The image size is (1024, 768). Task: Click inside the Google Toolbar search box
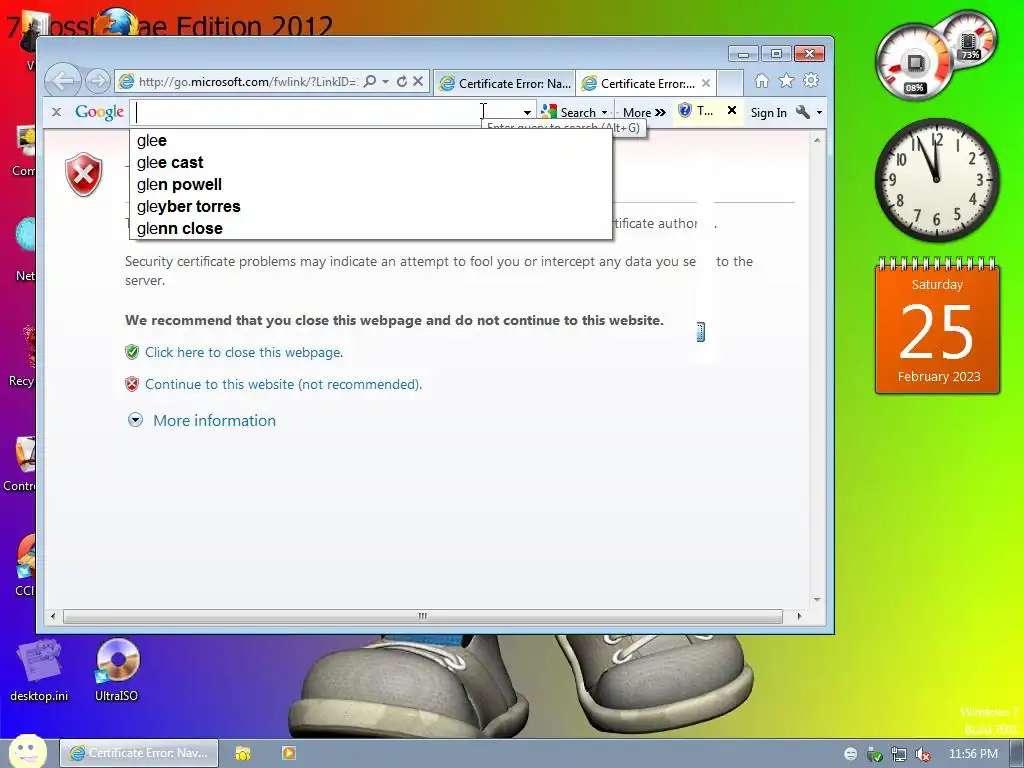327,113
